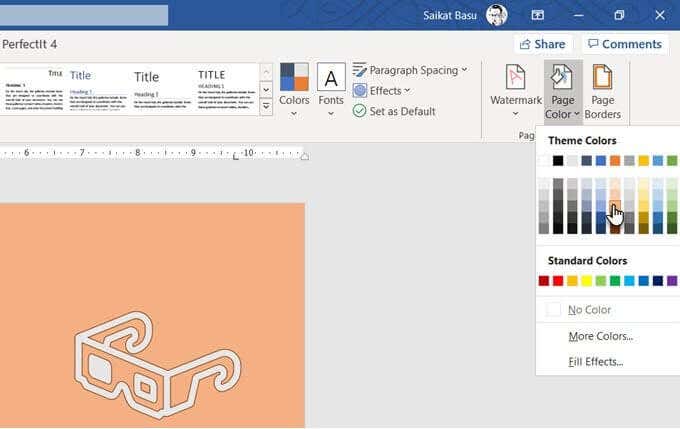Select the PerfectIt 4 tab
The width and height of the screenshot is (680, 429).
point(29,44)
